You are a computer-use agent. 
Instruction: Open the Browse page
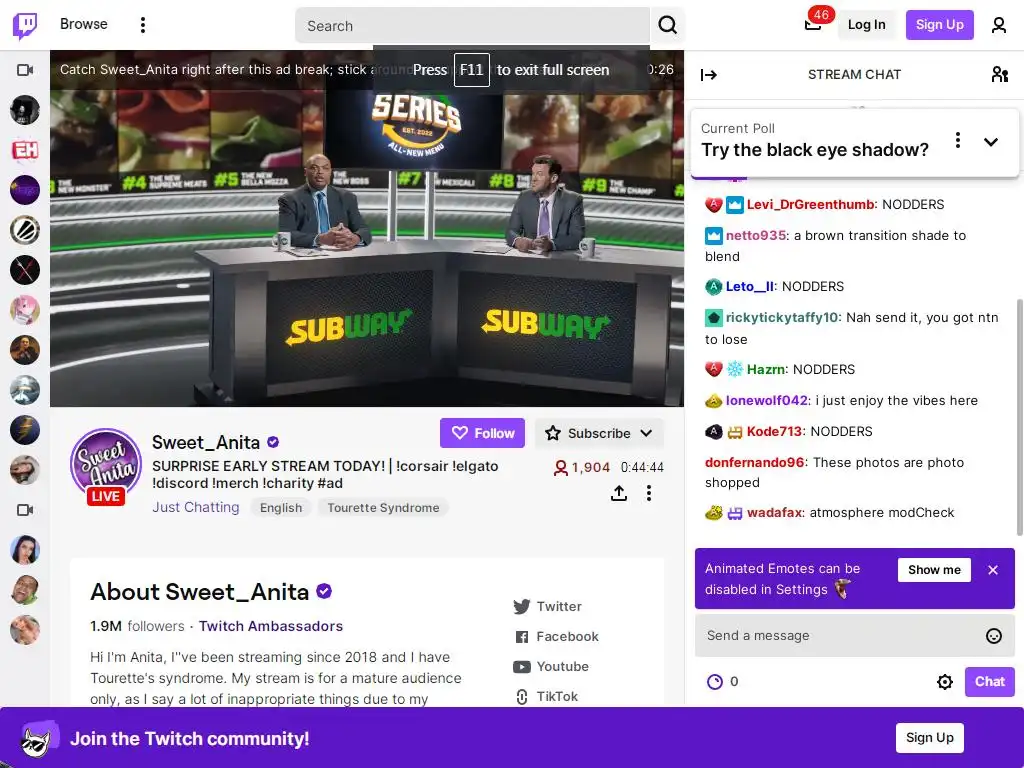pos(84,24)
